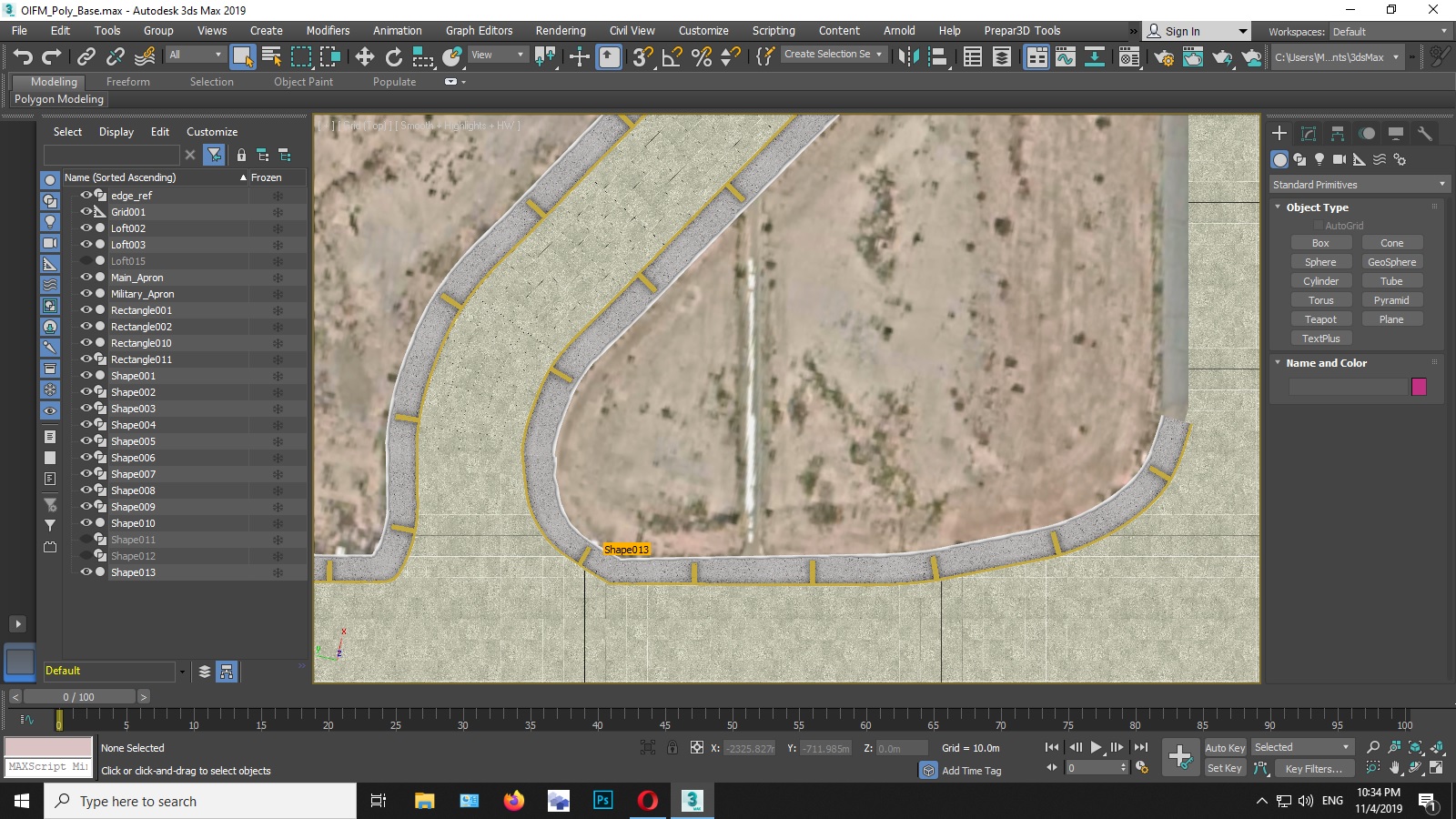Create a Teapot primitive
This screenshot has height=819, width=1456.
(1320, 319)
